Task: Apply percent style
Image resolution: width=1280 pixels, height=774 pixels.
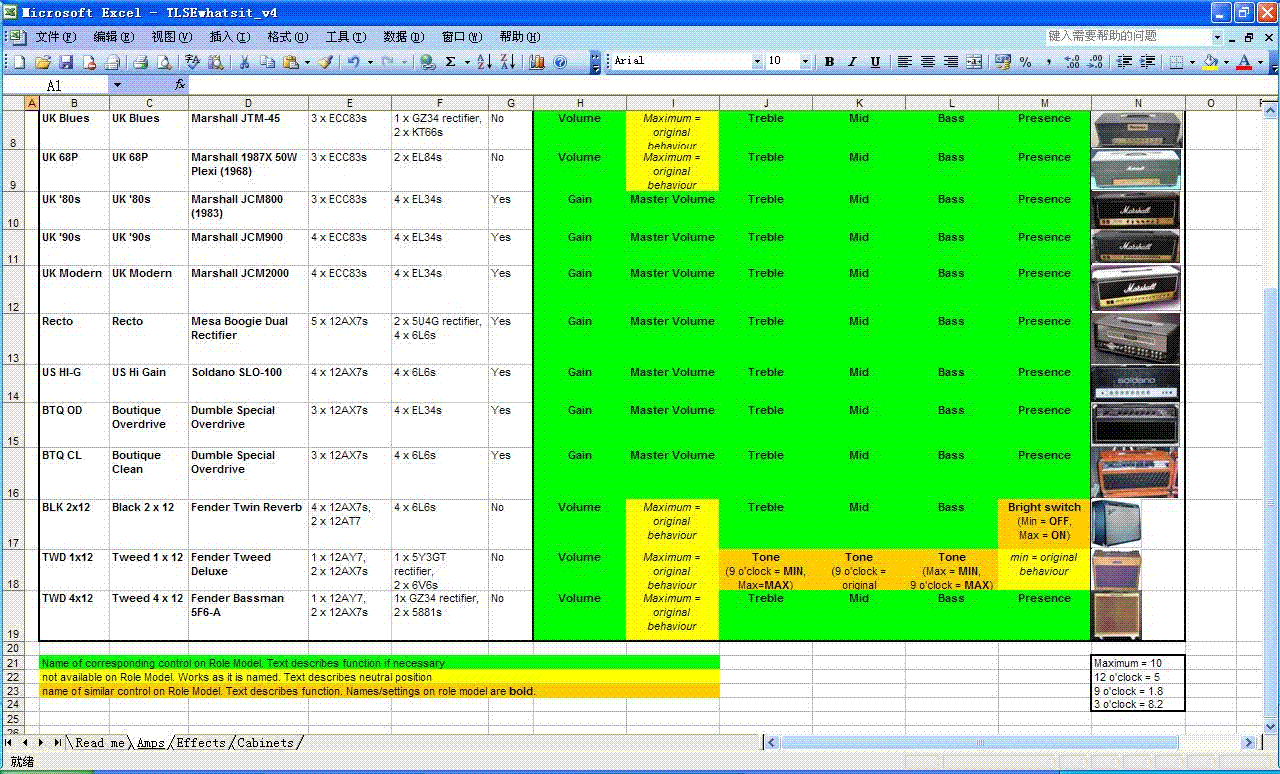Action: [1026, 62]
